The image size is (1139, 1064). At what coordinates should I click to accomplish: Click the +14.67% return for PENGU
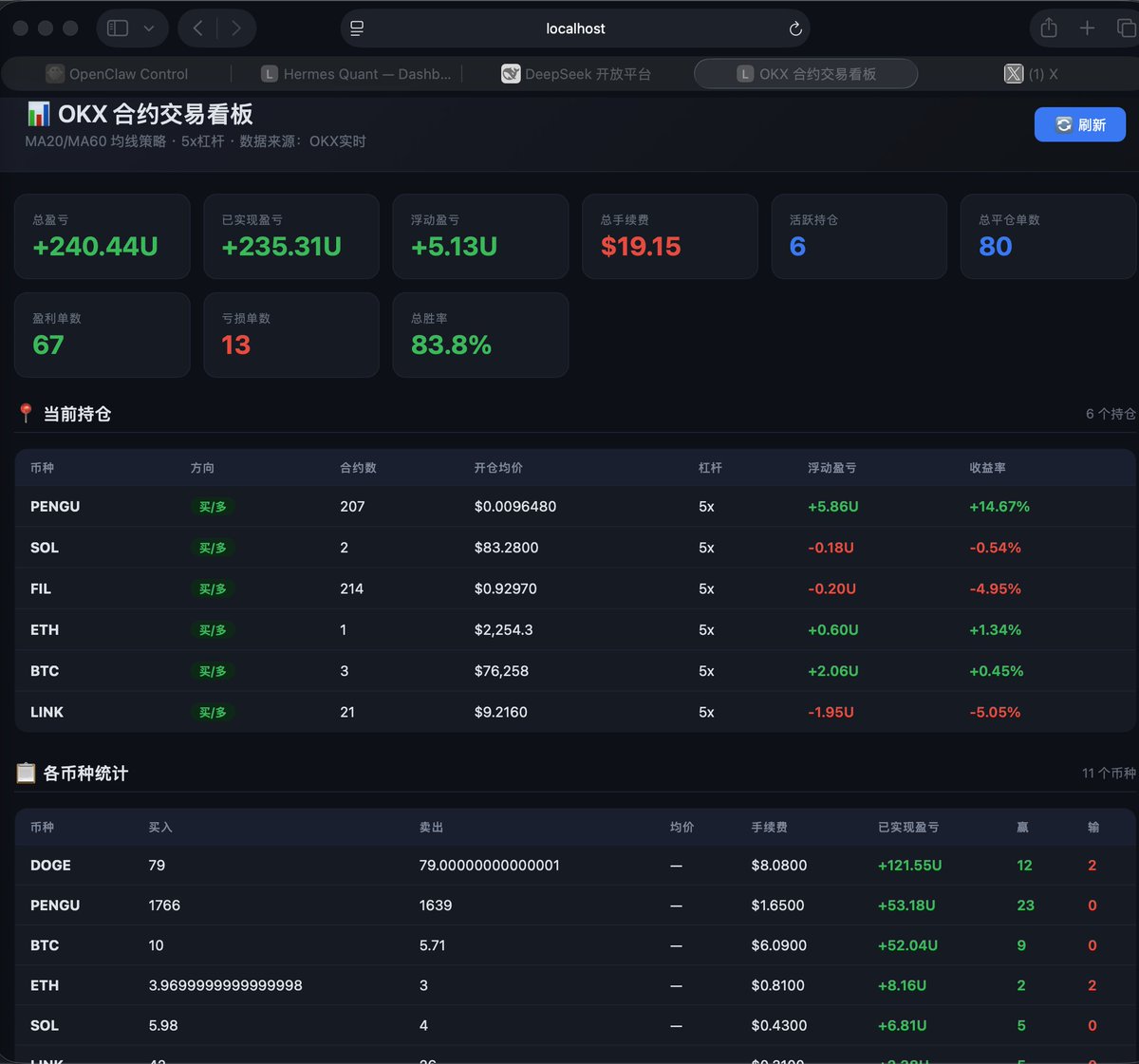click(x=999, y=507)
